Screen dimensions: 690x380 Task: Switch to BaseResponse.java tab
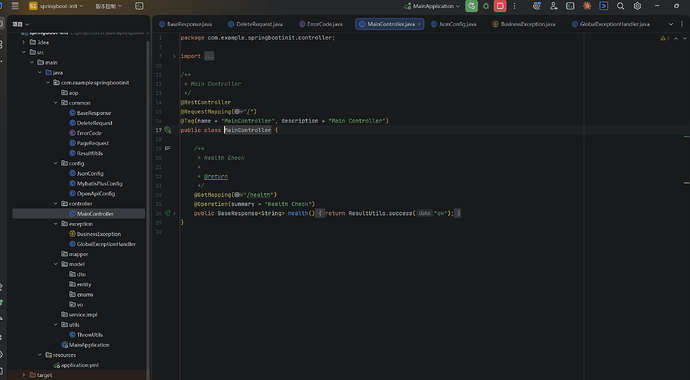click(185, 24)
